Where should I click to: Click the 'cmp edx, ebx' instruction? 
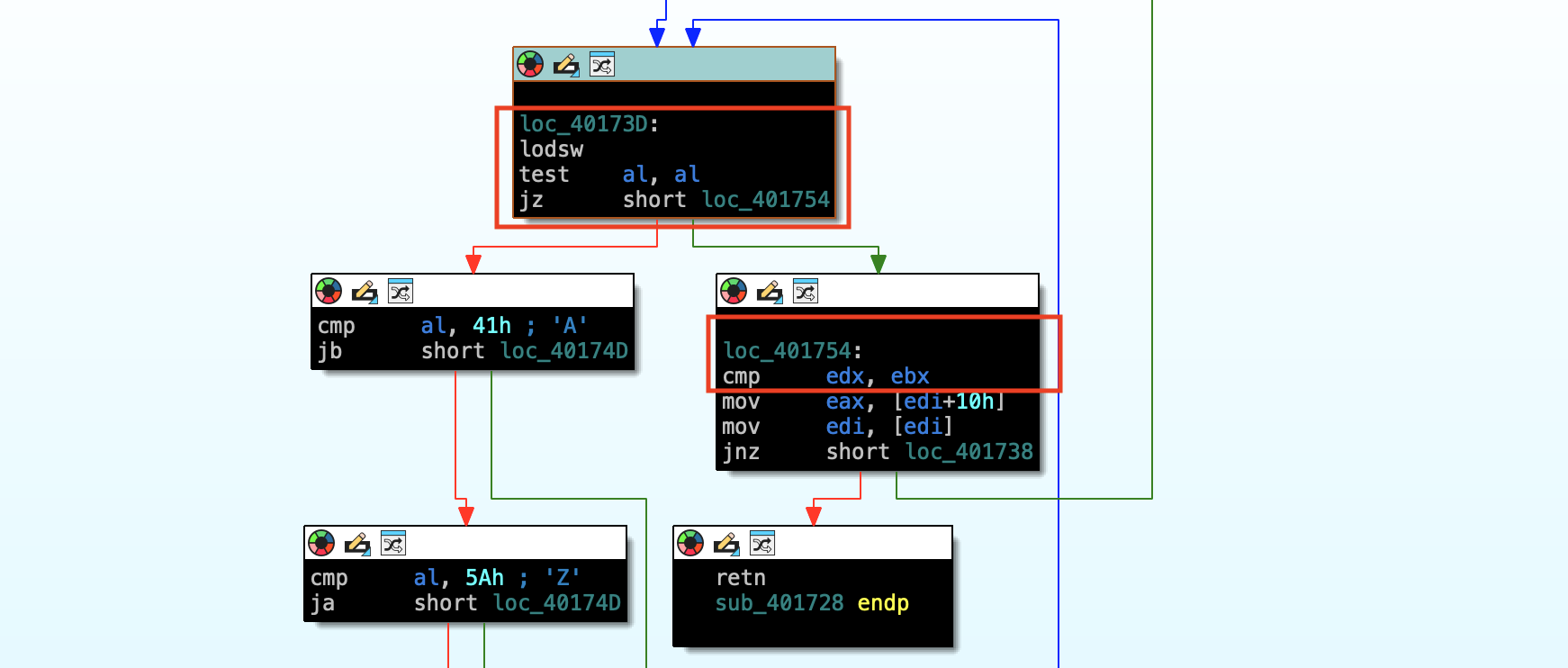pyautogui.click(x=825, y=376)
